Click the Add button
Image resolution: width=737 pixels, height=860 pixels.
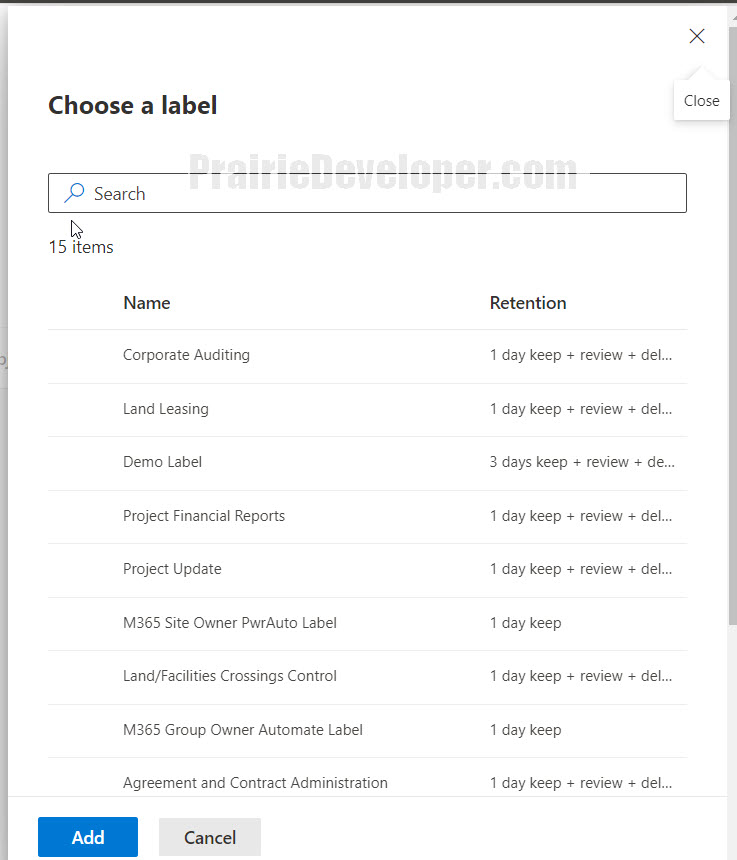(88, 837)
